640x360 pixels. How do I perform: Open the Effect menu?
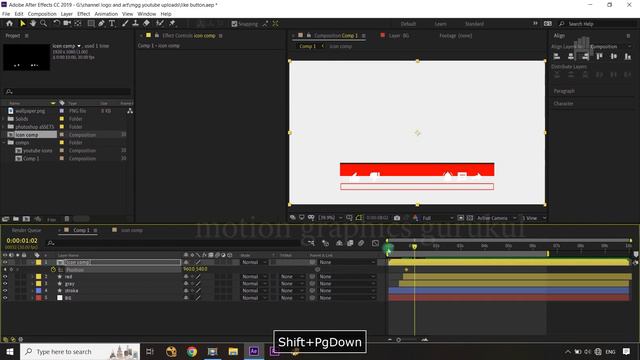pyautogui.click(x=84, y=14)
